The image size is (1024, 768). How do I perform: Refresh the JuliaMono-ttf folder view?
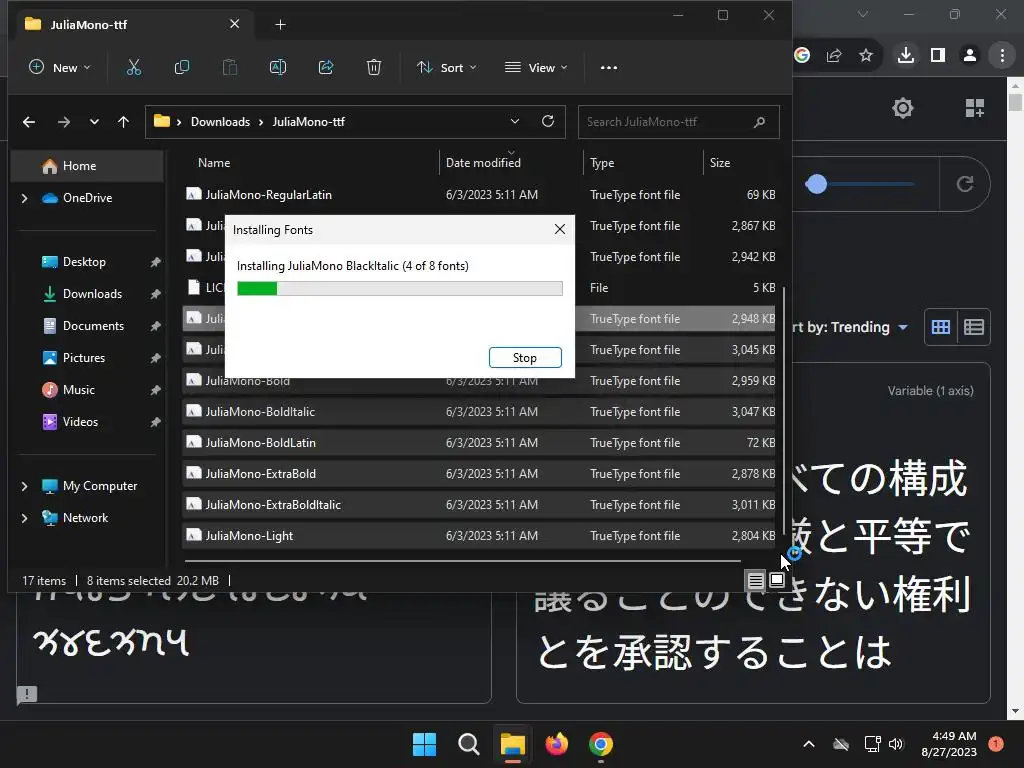coord(548,121)
